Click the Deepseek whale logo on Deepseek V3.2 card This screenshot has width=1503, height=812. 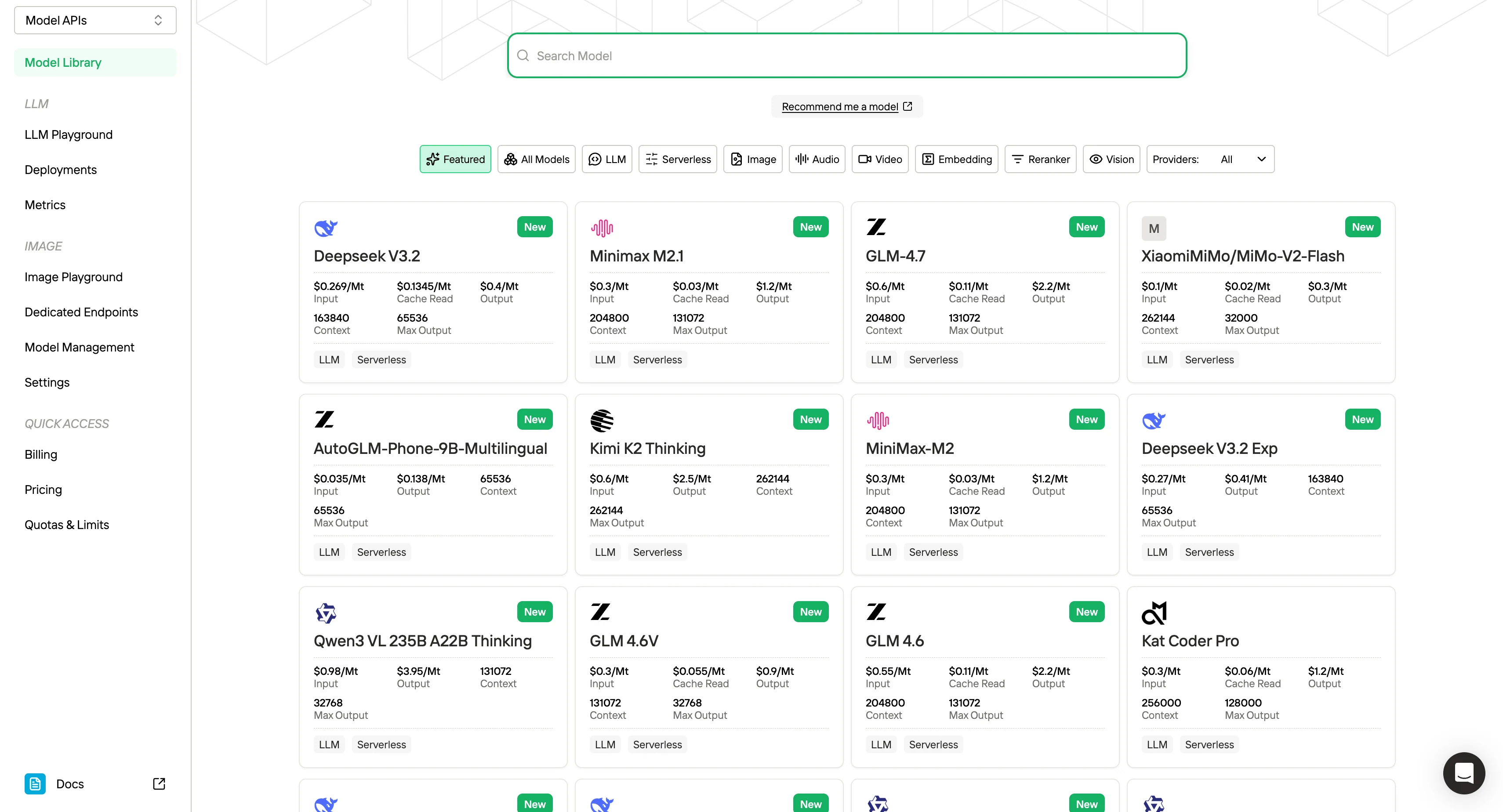tap(326, 228)
